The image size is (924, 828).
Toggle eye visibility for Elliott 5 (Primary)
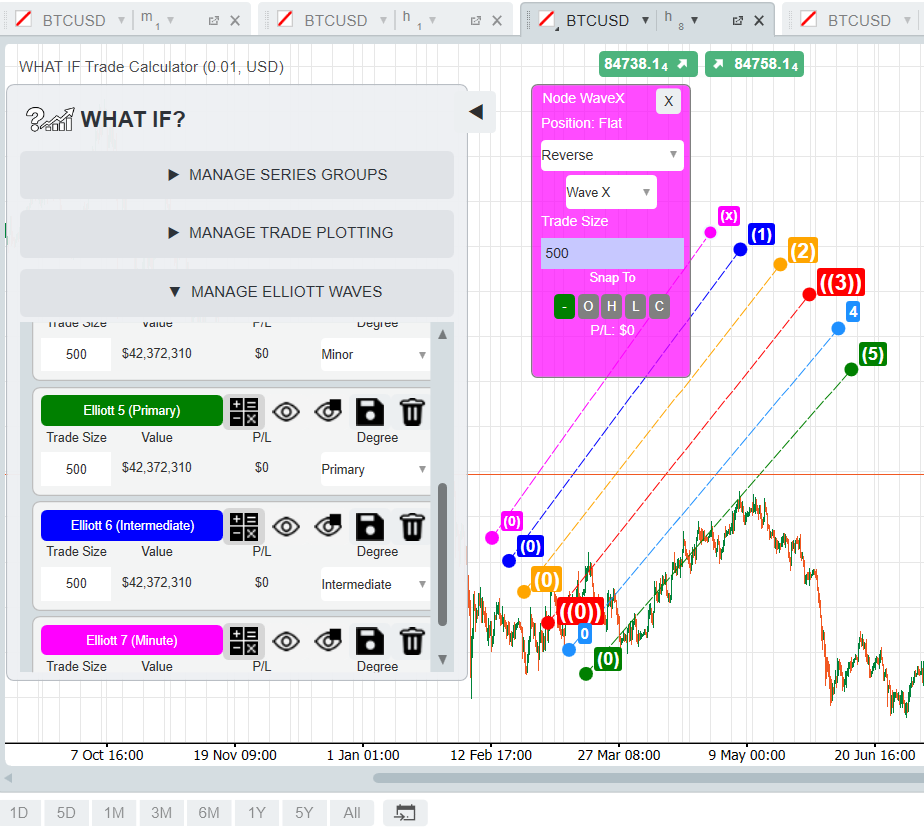coord(286,411)
